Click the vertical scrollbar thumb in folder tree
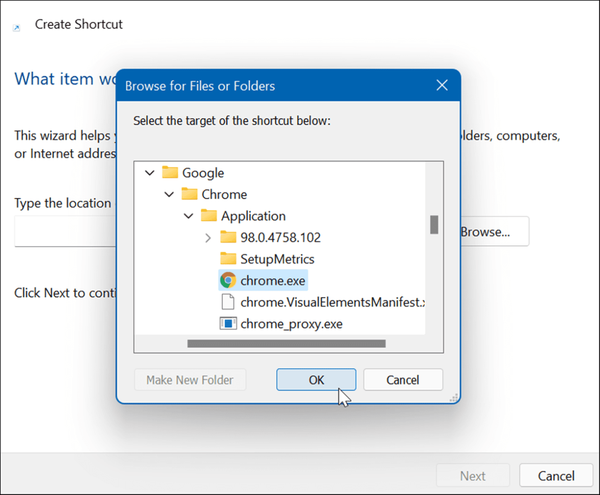Viewport: 600px width, 495px height. pos(434,224)
